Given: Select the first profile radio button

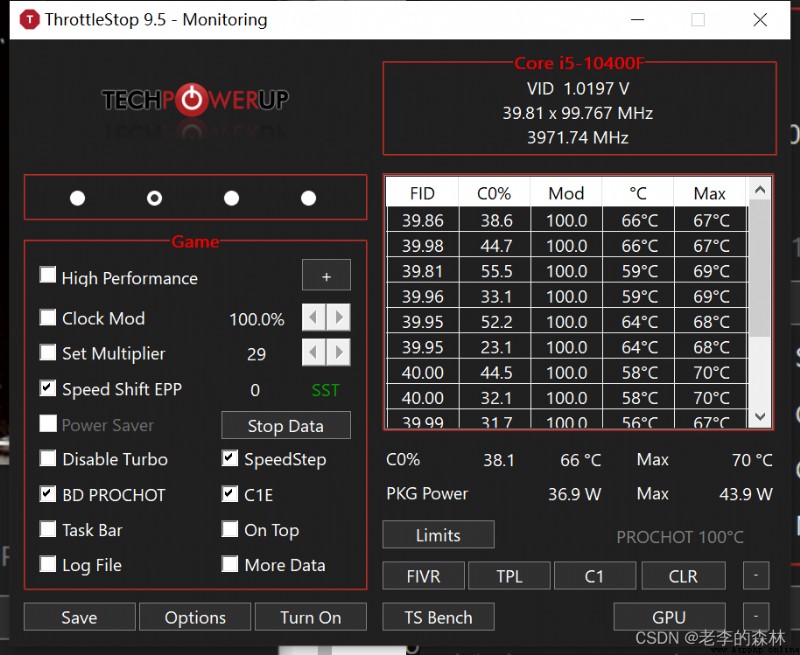Looking at the screenshot, I should pyautogui.click(x=78, y=198).
